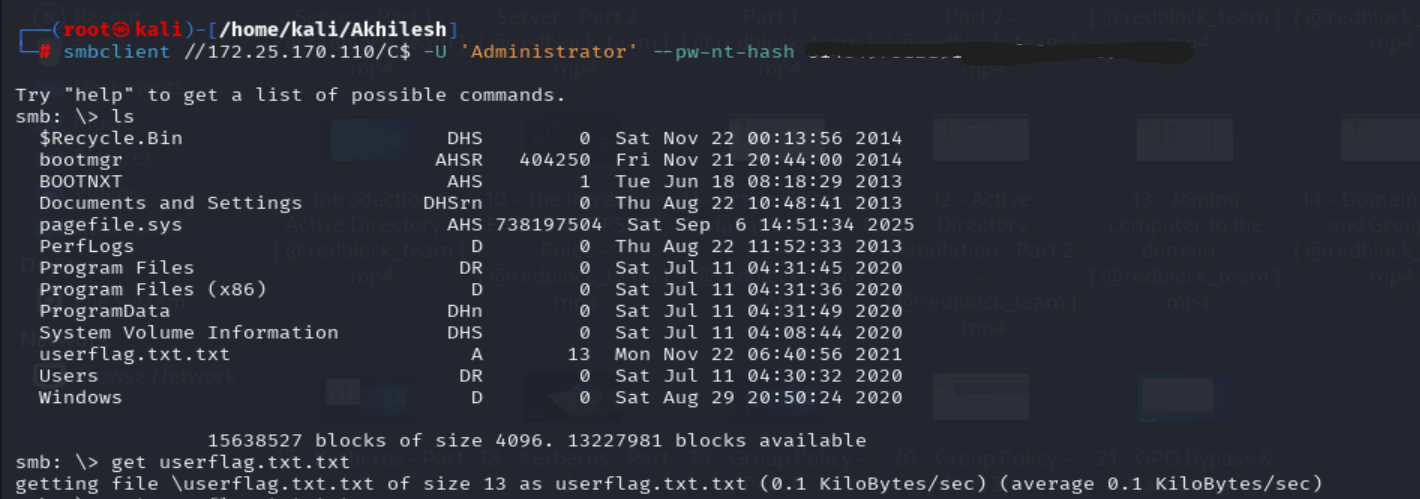
Task: Click the BOOTNXT file entry
Action: tap(81, 182)
